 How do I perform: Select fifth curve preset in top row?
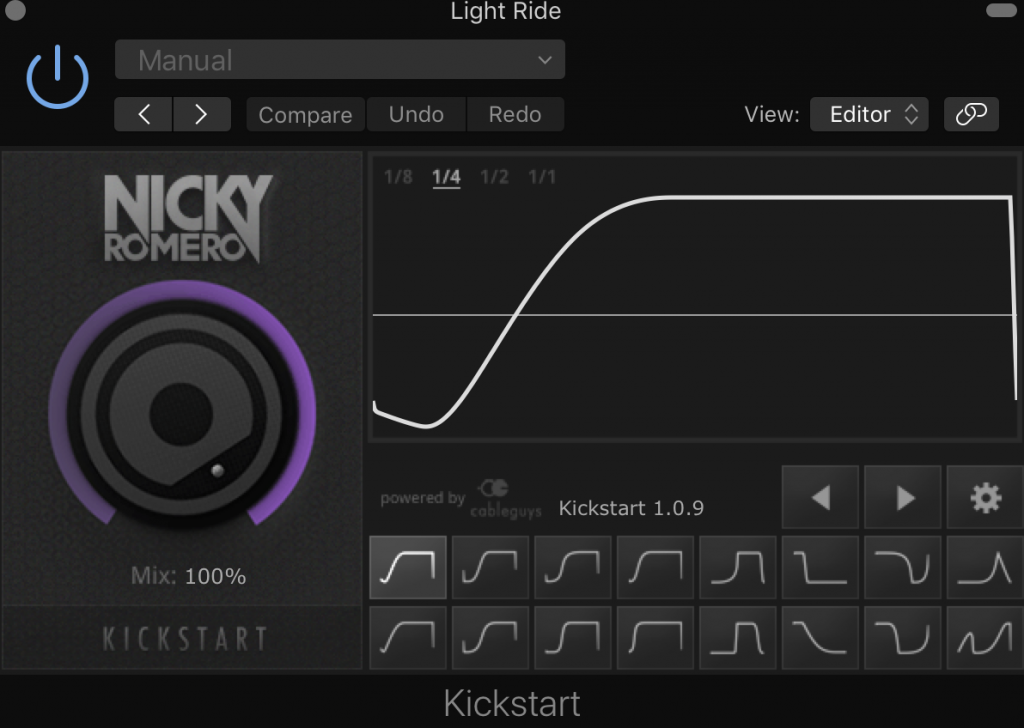click(x=738, y=567)
